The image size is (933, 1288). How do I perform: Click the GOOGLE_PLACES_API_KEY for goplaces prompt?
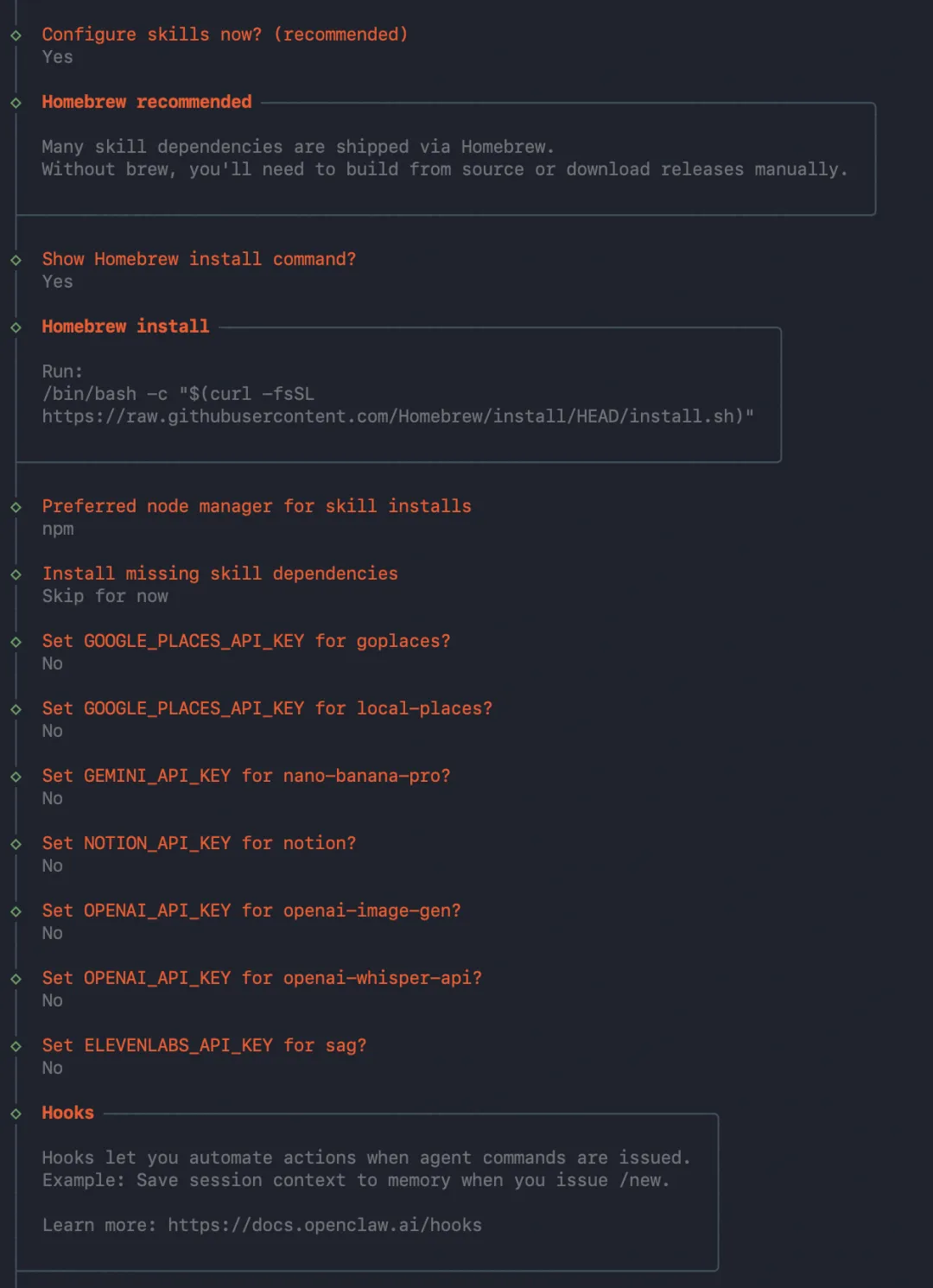coord(246,641)
